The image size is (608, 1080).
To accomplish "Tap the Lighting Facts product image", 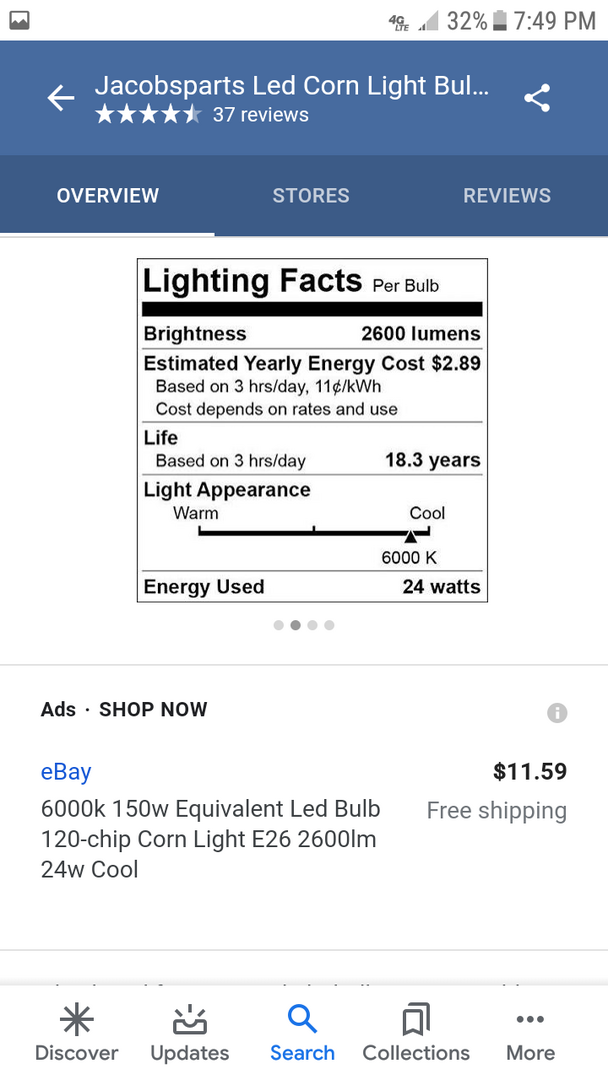I will [x=312, y=430].
